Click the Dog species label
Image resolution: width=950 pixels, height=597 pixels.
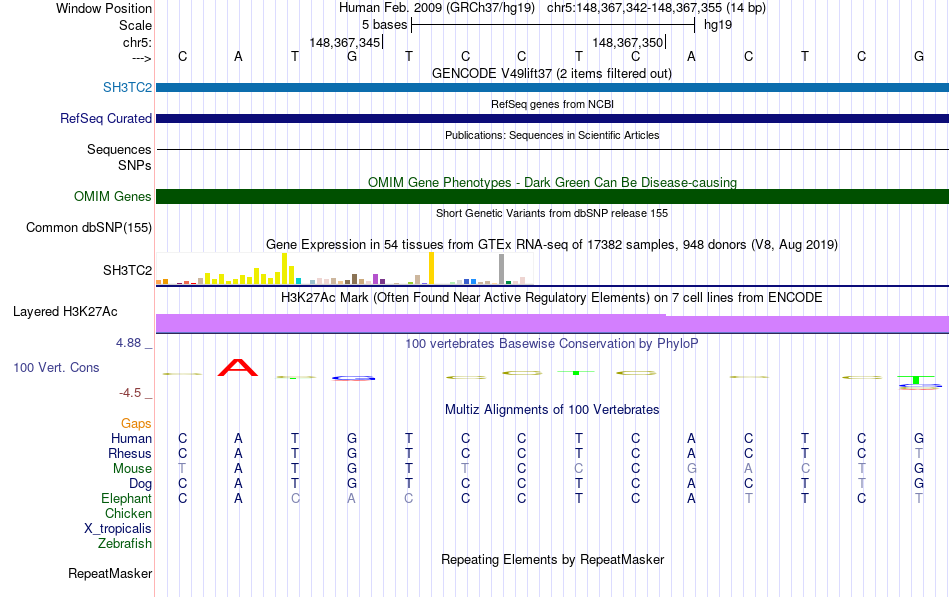pyautogui.click(x=140, y=484)
